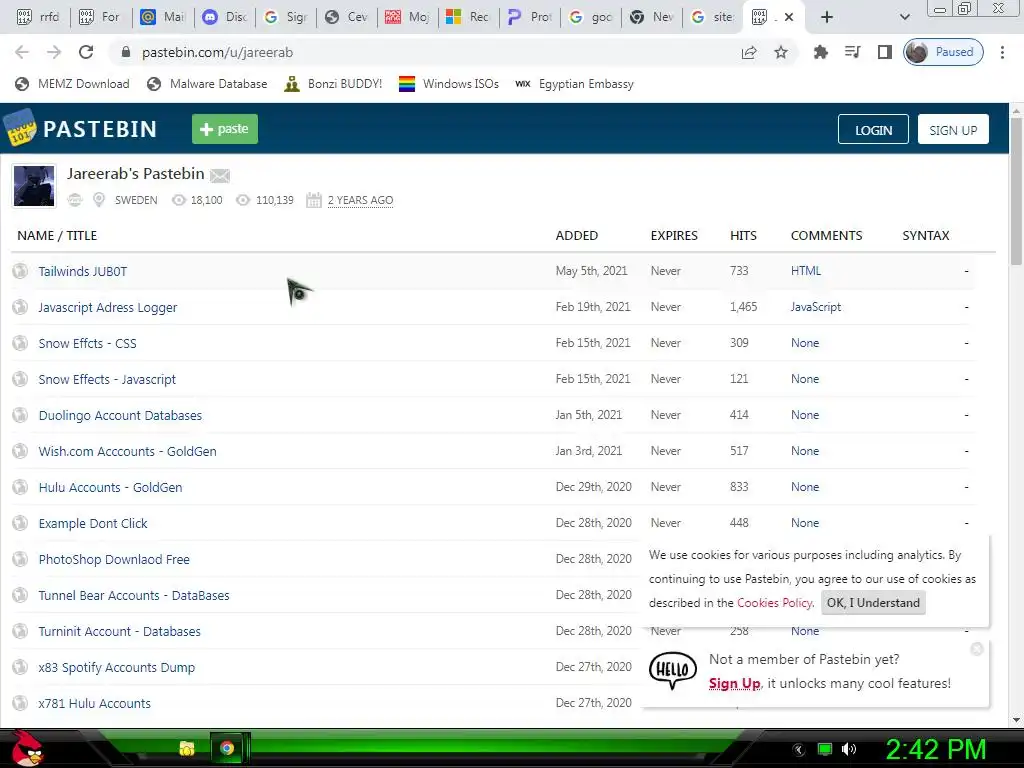
Task: Open 'Snow Effects - Javascript' paste
Action: click(107, 379)
